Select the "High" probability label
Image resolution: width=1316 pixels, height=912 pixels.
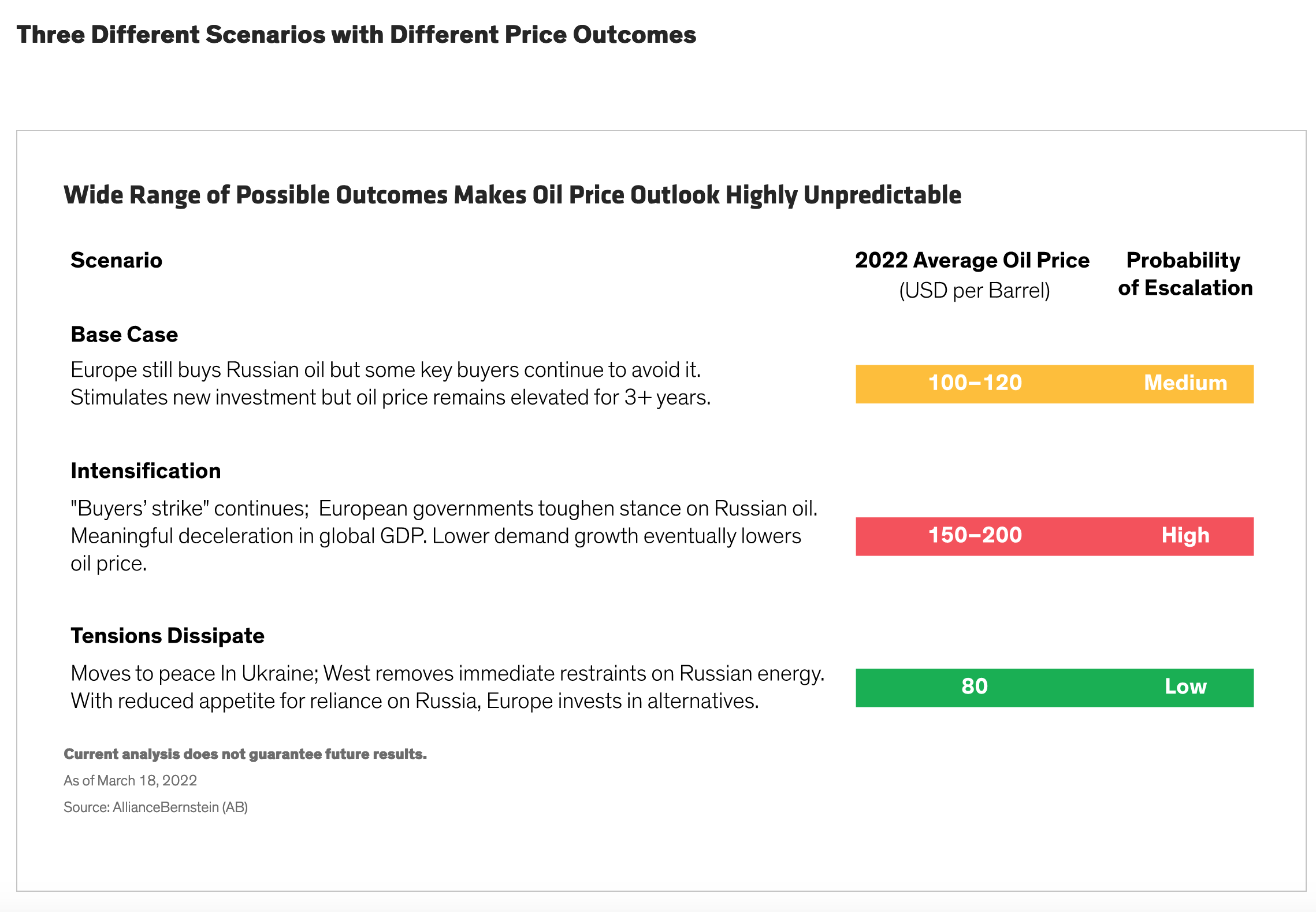click(x=1185, y=536)
